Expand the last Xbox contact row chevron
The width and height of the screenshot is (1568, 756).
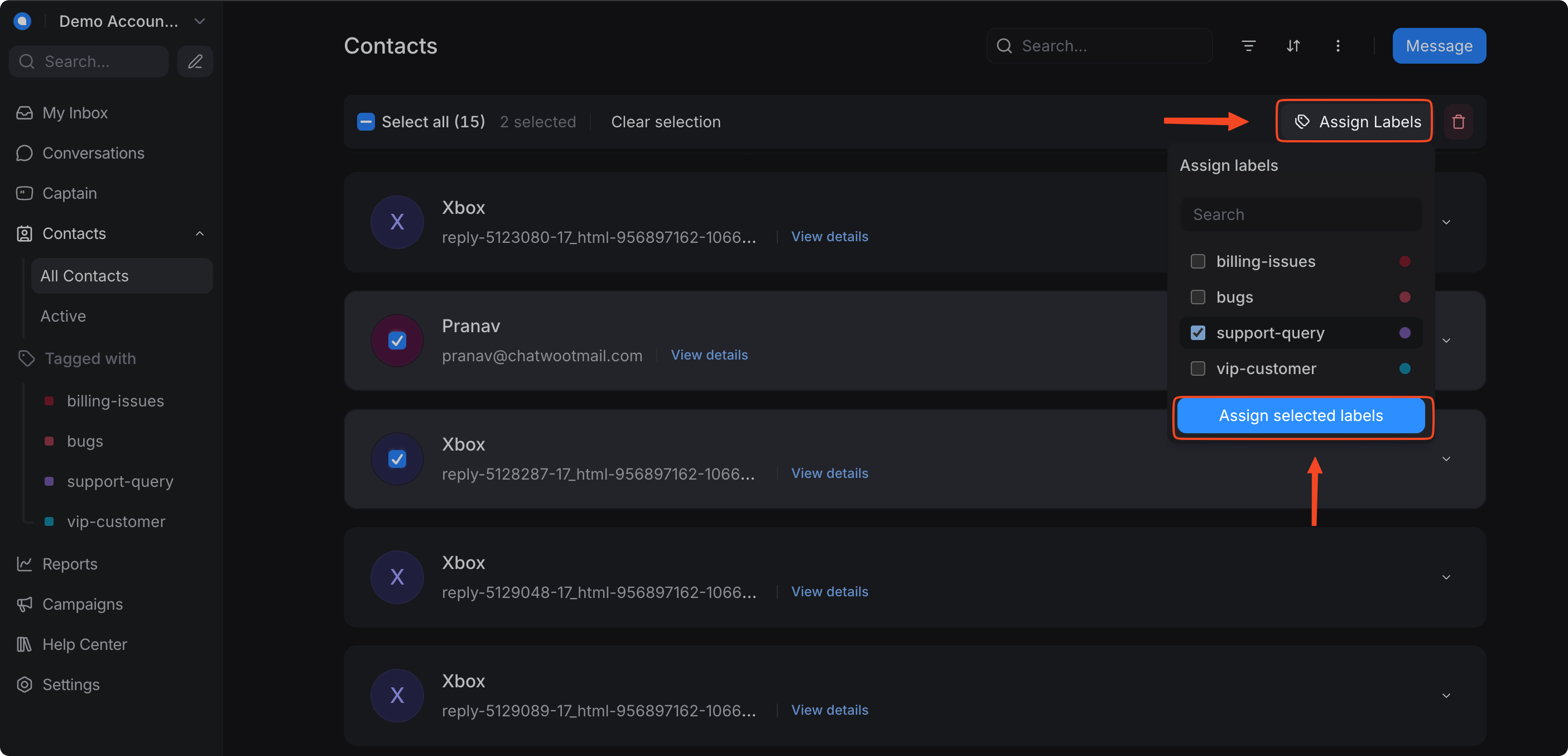point(1446,695)
